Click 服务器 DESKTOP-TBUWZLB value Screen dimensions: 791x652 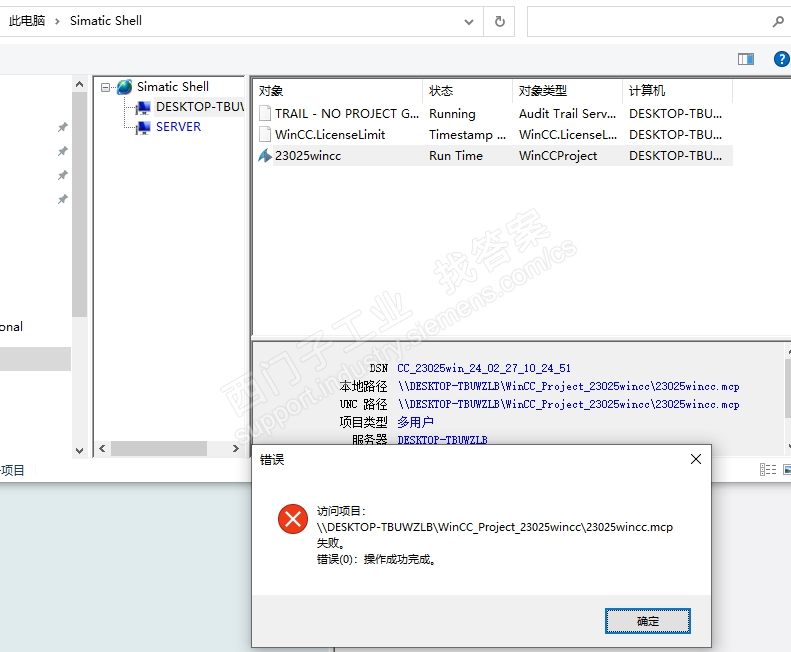(442, 440)
